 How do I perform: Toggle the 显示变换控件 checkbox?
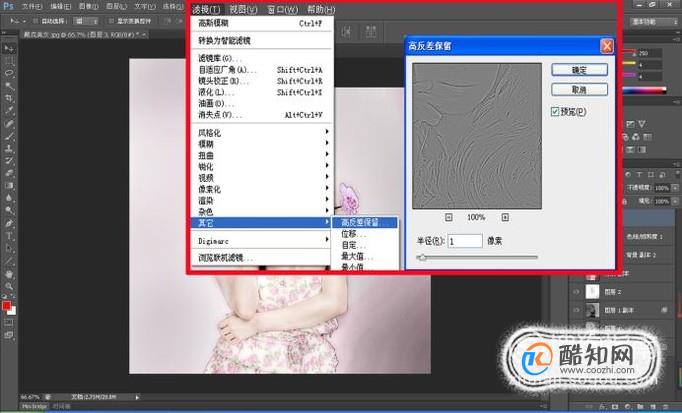pyautogui.click(x=111, y=21)
